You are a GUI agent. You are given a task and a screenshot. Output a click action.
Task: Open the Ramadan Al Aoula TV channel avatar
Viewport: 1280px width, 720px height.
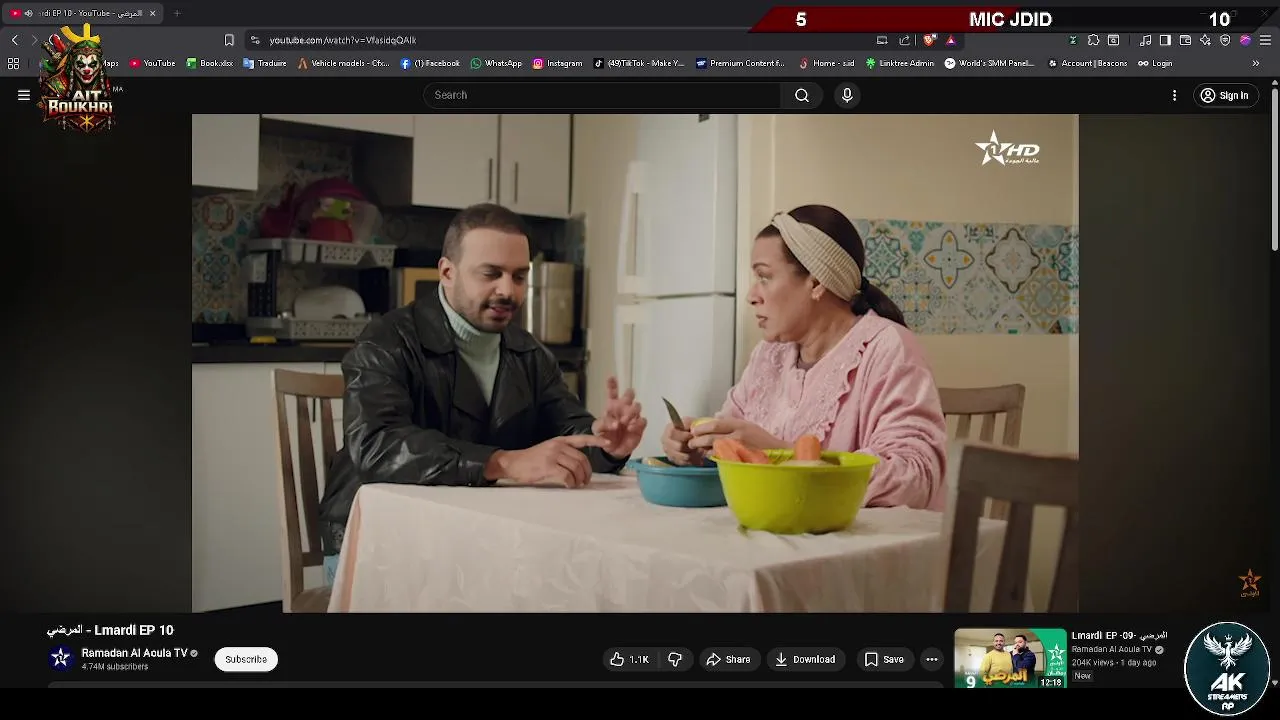61,657
